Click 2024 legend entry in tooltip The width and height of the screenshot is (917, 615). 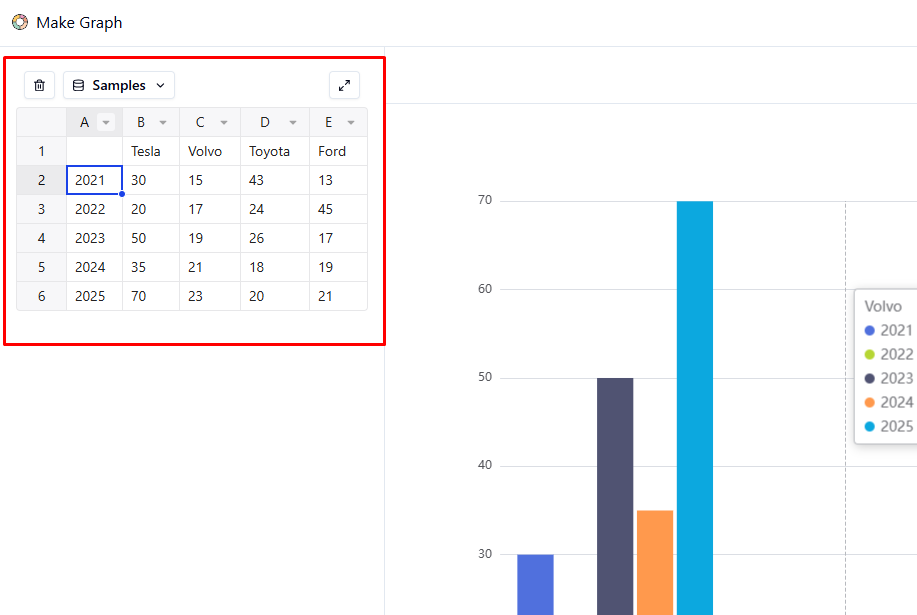(x=890, y=402)
